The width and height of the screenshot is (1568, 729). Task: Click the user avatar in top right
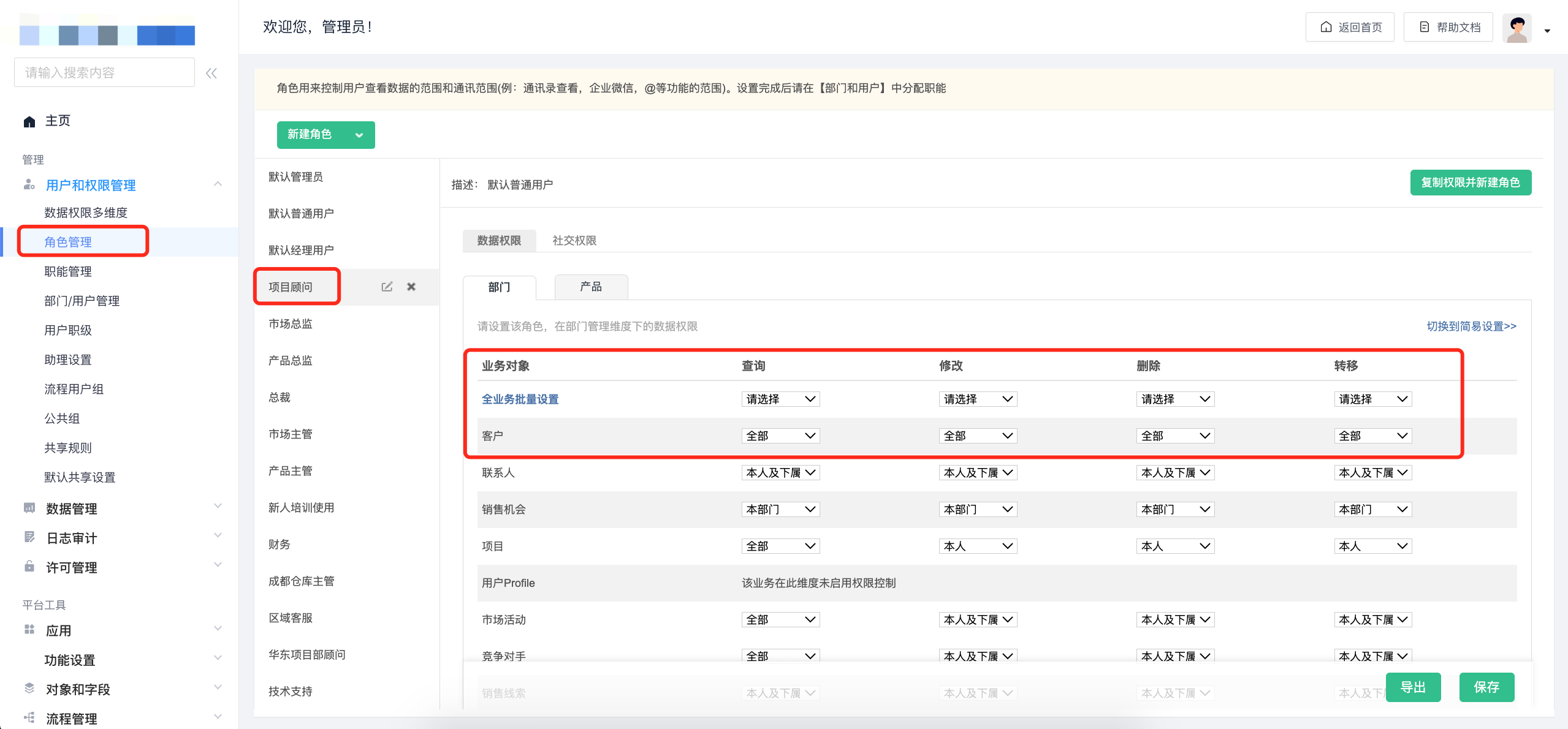tap(1517, 28)
